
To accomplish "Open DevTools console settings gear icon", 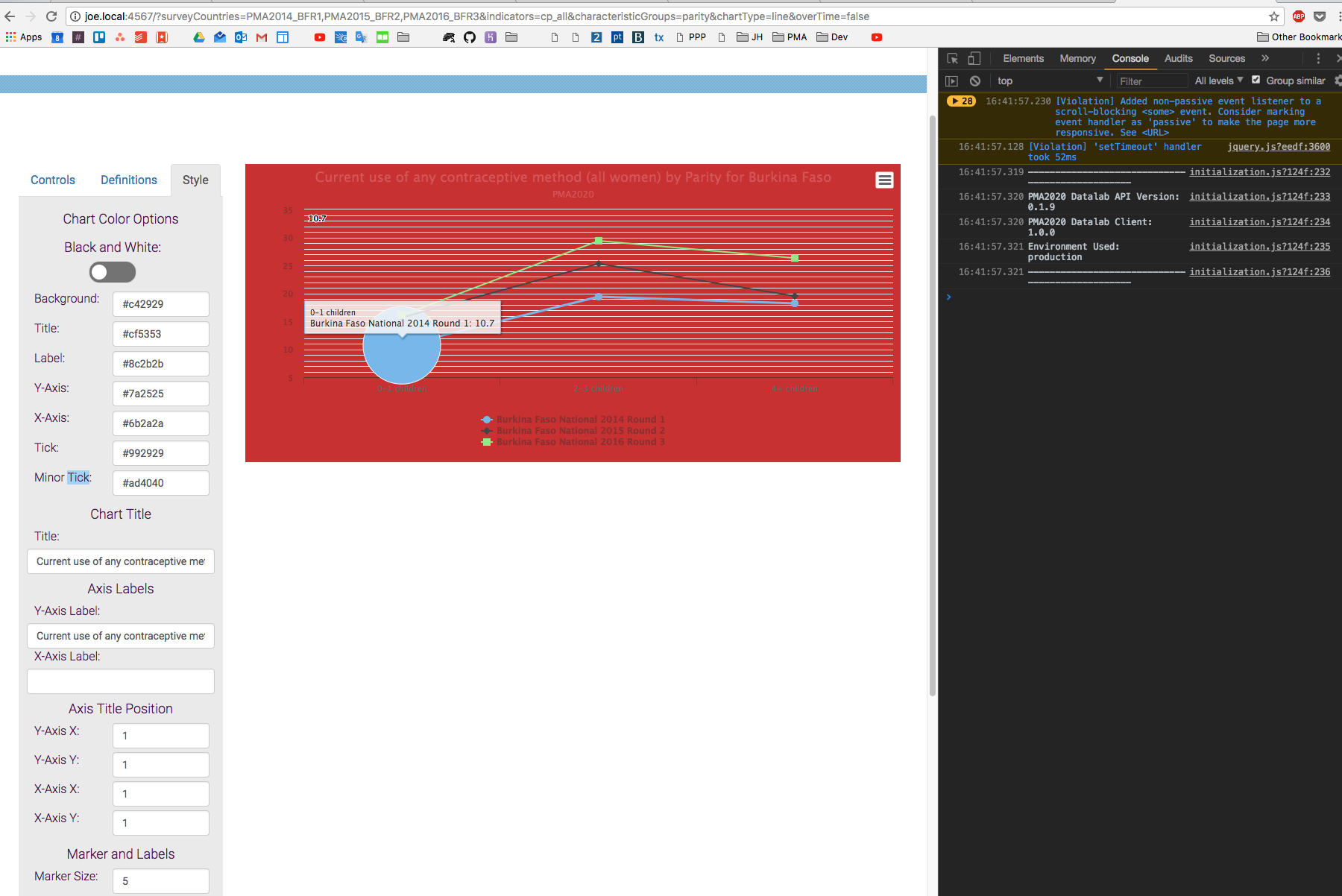I will click(x=1337, y=81).
